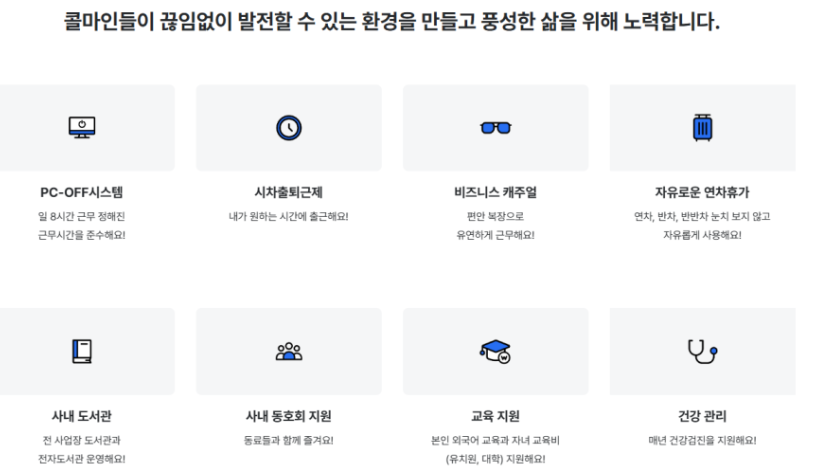This screenshot has height=471, width=828.
Task: Click the stethoscope icon for 건강 관리
Action: [x=702, y=351]
